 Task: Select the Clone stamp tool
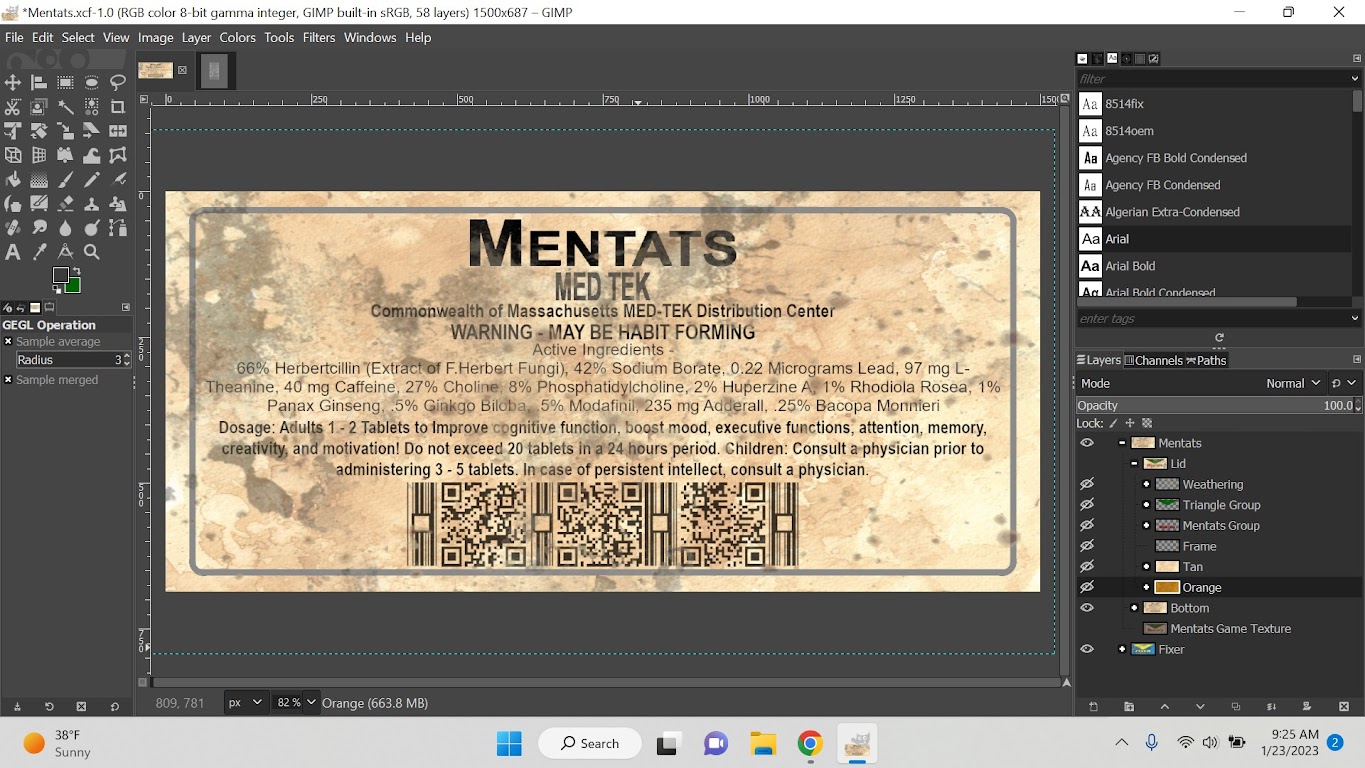(92, 204)
